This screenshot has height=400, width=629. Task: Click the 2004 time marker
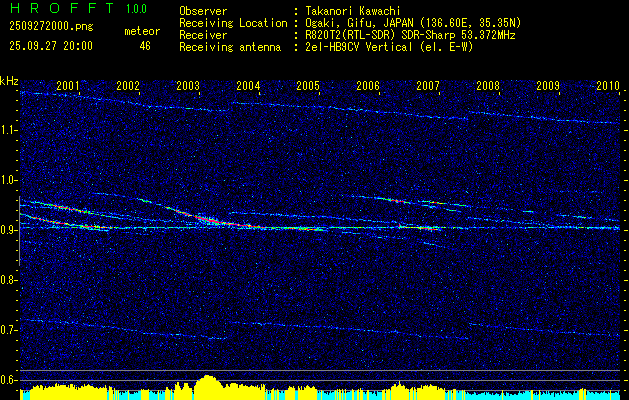[248, 85]
